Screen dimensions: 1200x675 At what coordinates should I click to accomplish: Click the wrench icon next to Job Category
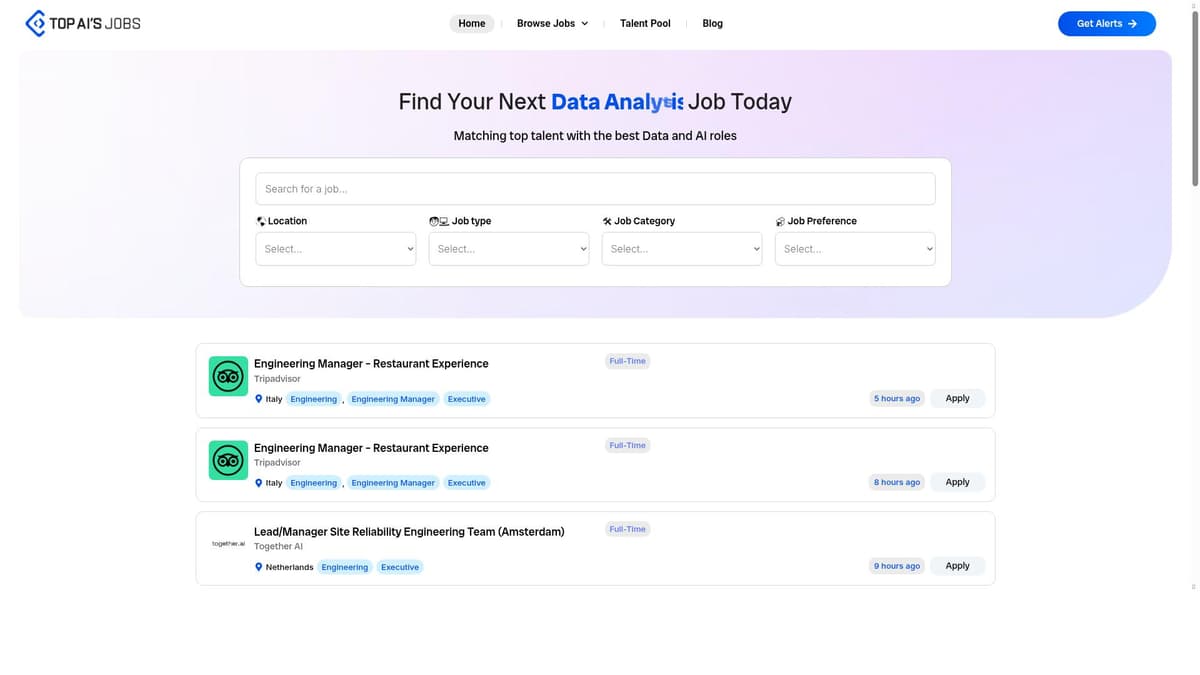pos(607,220)
